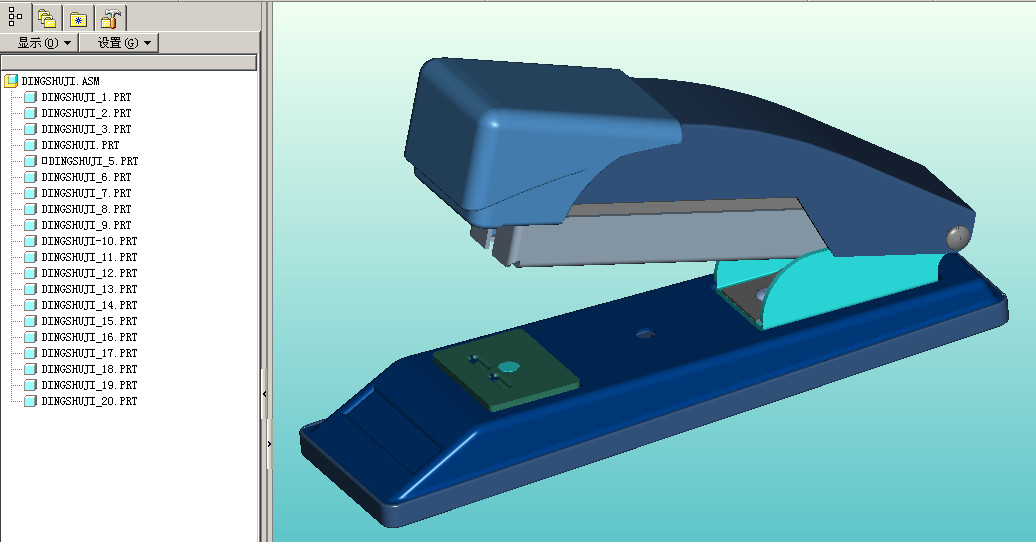Select DINGSHUJI_19.PRT in the model tree

pyautogui.click(x=89, y=385)
